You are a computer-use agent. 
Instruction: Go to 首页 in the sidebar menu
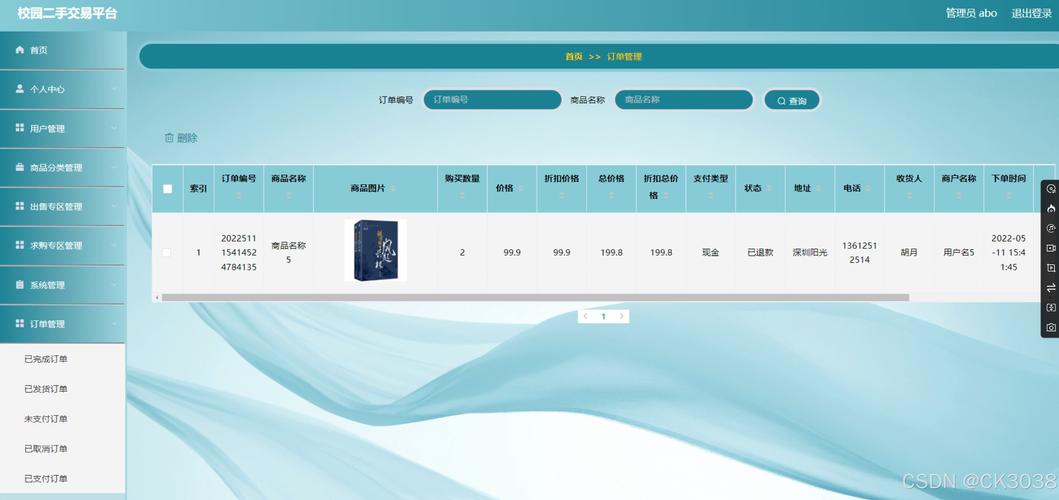click(62, 50)
